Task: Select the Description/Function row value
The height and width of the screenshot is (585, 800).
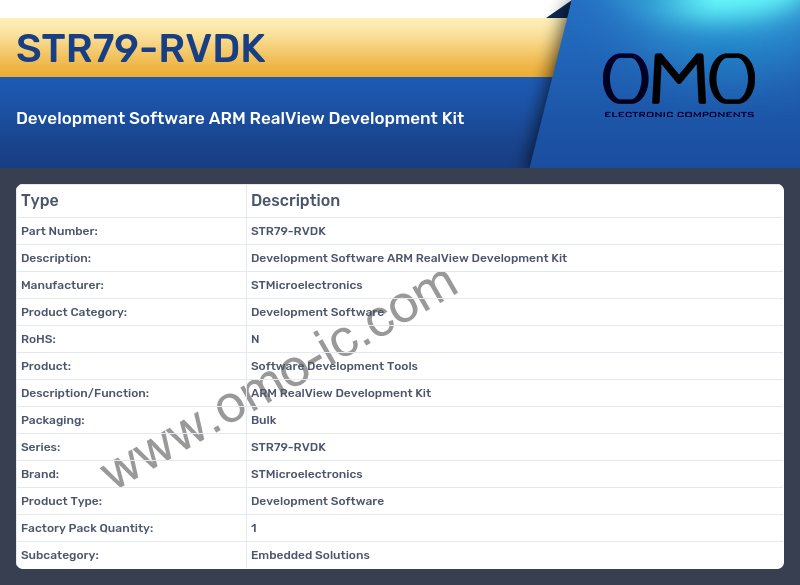Action: (341, 393)
